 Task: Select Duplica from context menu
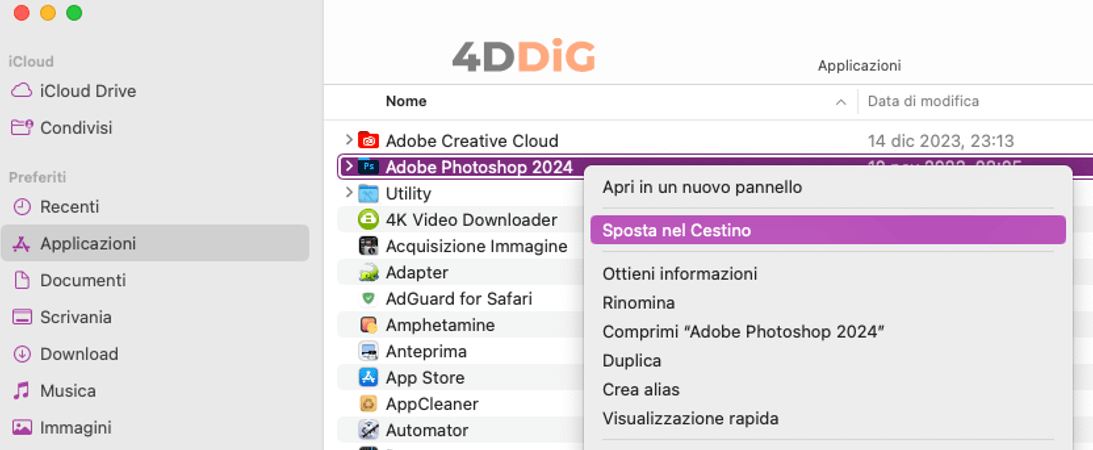[x=632, y=361]
